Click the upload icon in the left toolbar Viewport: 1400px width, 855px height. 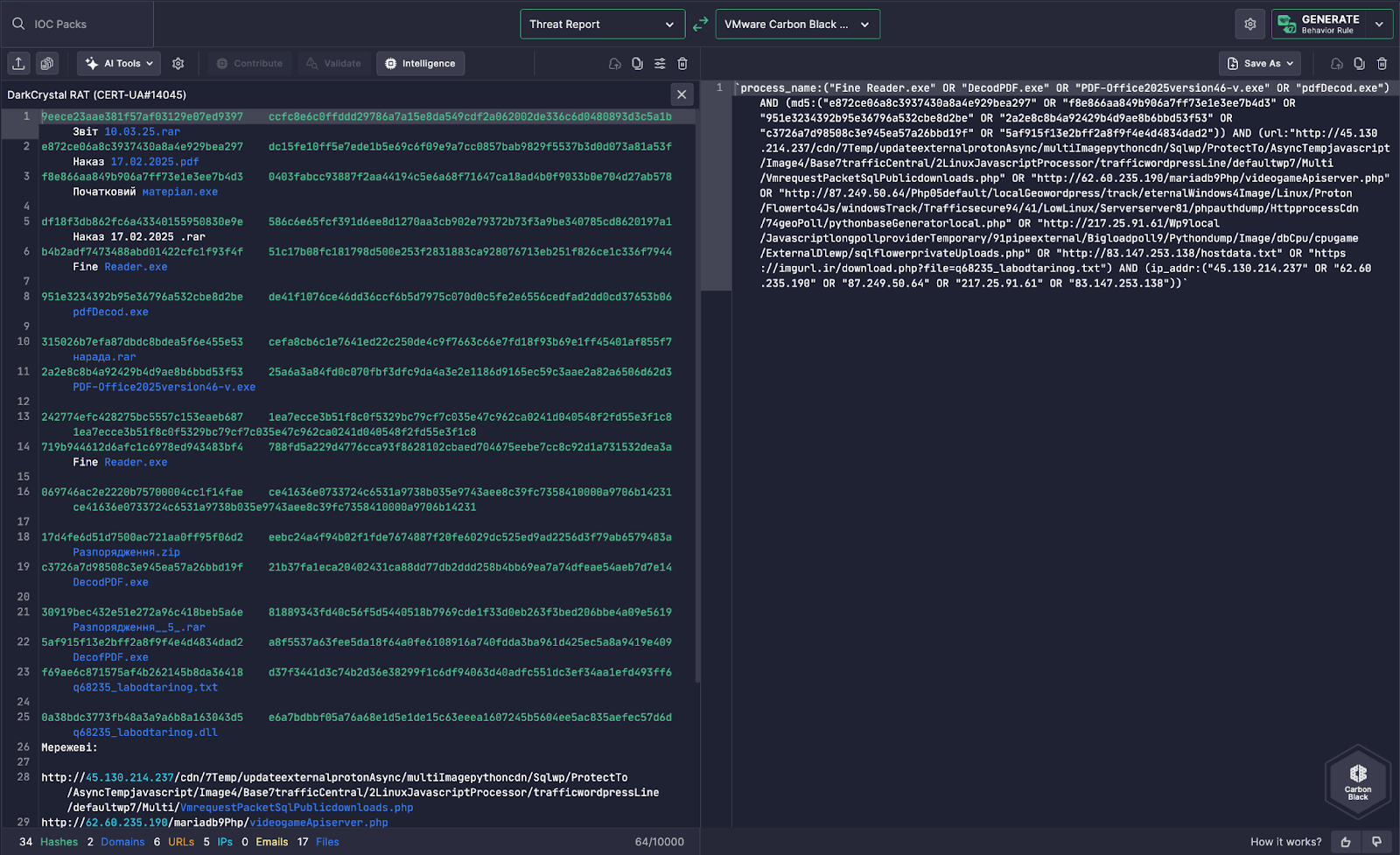[x=18, y=63]
